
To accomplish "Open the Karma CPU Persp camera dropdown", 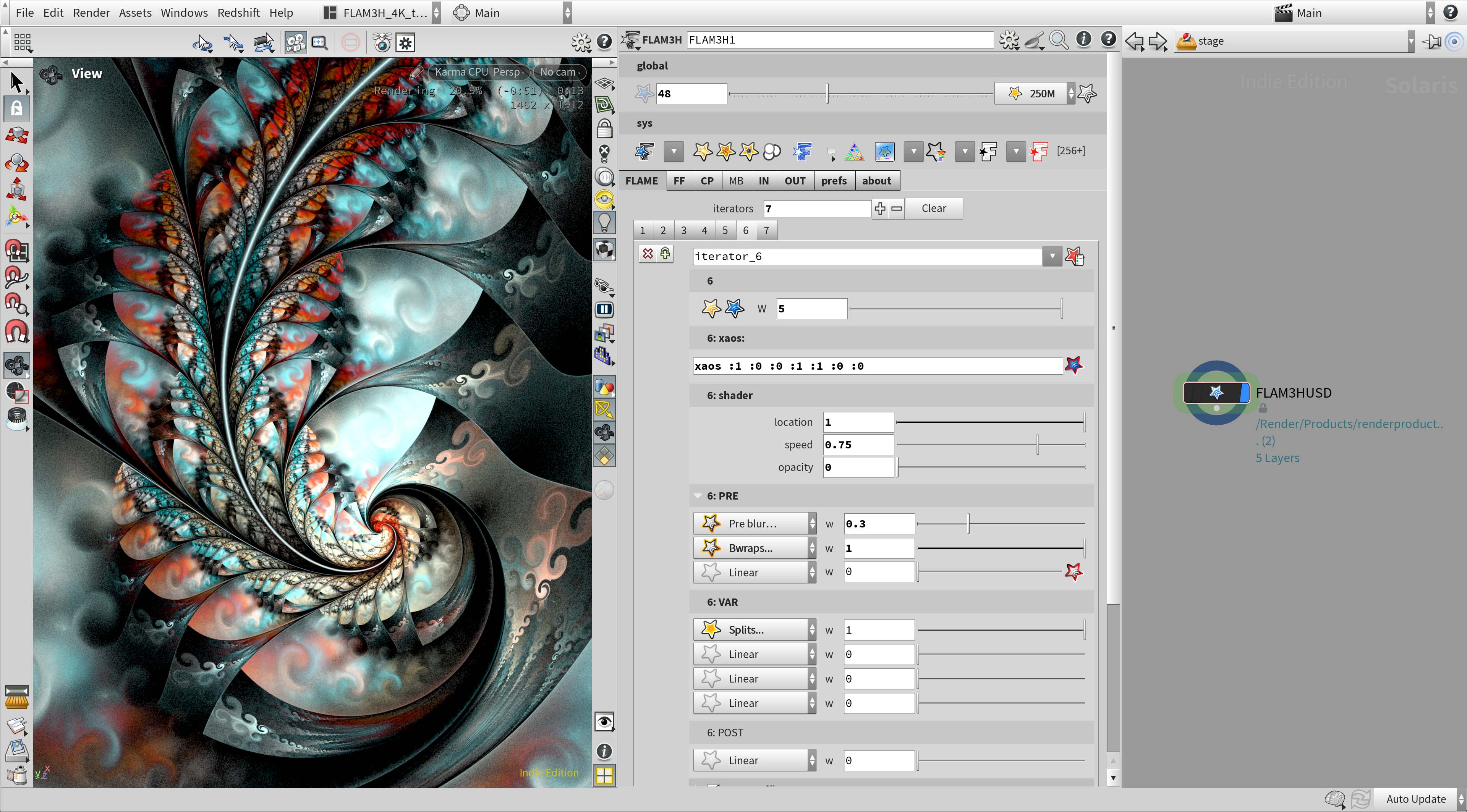I will pyautogui.click(x=478, y=72).
